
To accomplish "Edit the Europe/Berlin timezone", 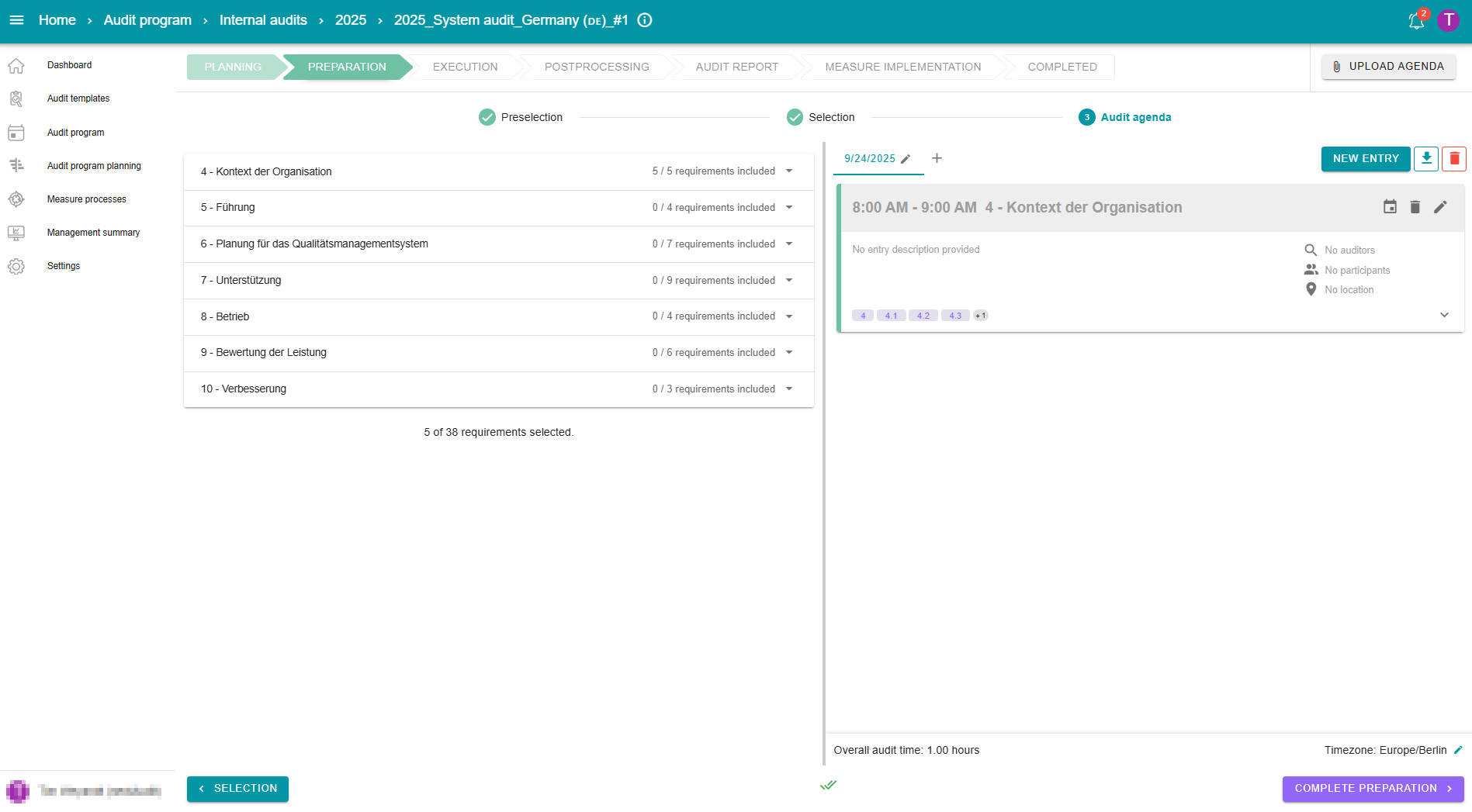I will [1458, 750].
